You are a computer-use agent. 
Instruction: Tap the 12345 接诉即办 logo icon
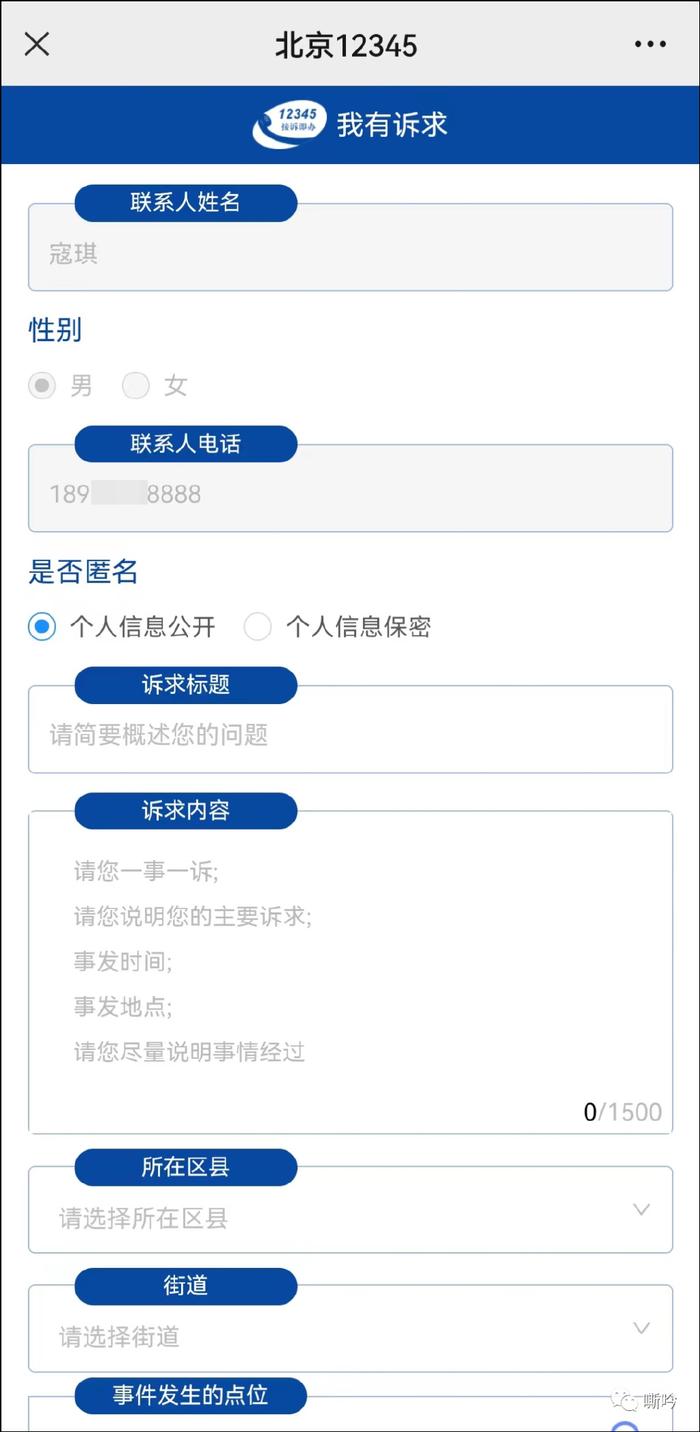coord(289,124)
